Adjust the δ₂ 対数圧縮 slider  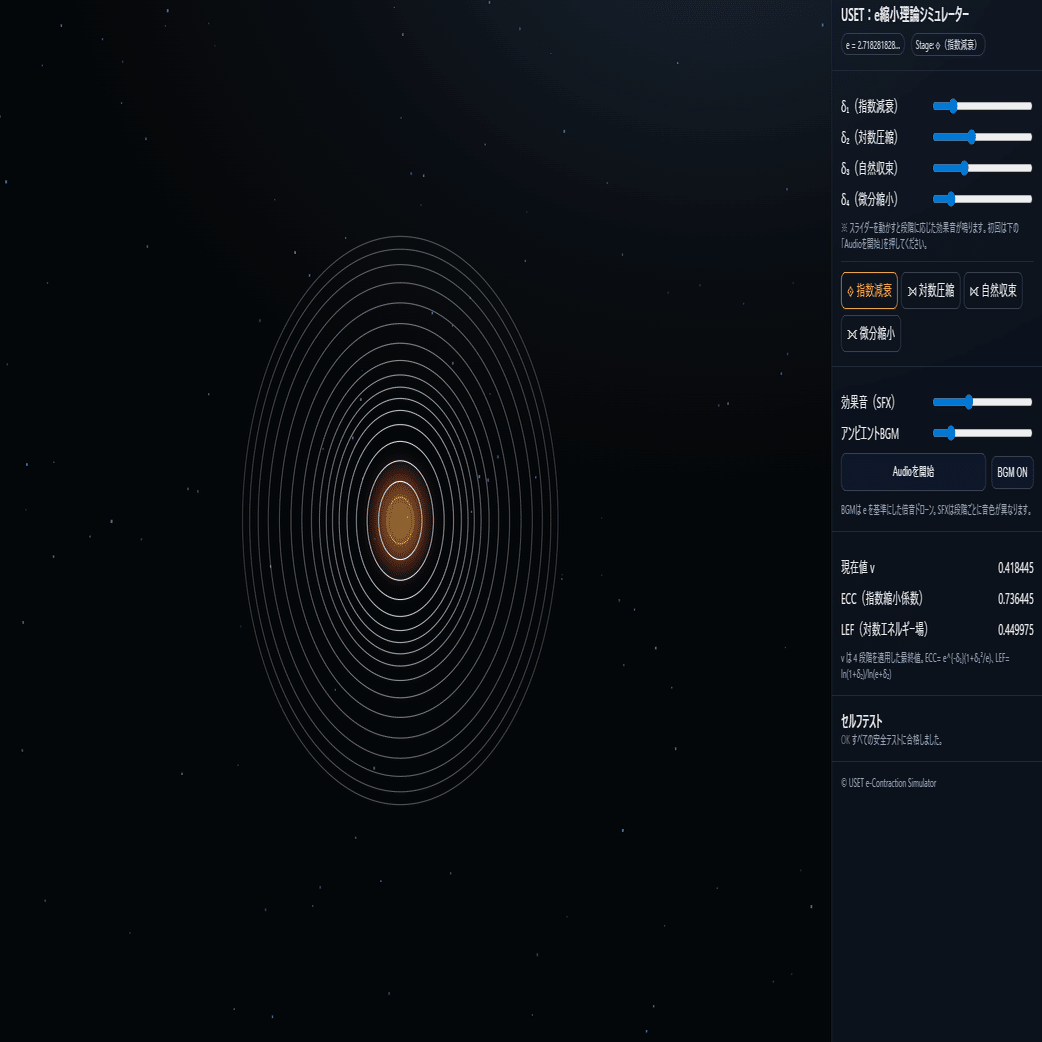pos(982,137)
